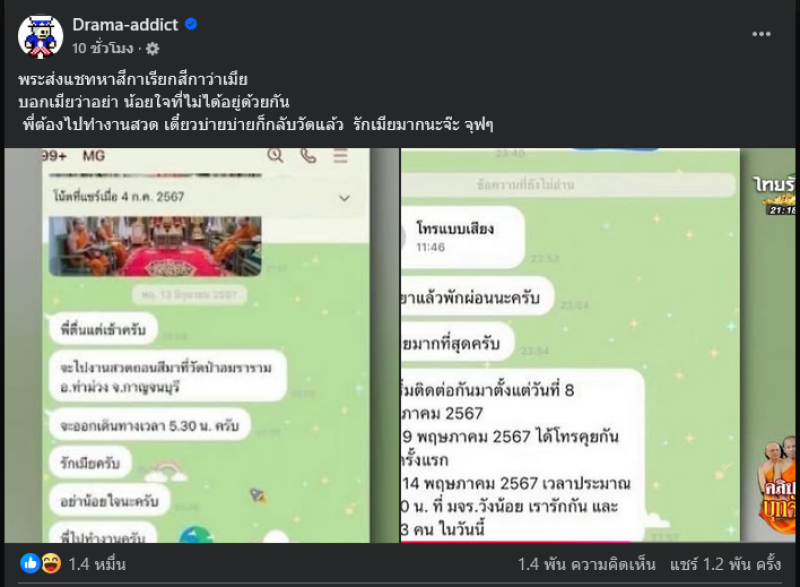
Task: Click the Haha laughing reaction icon
Action: point(52,564)
